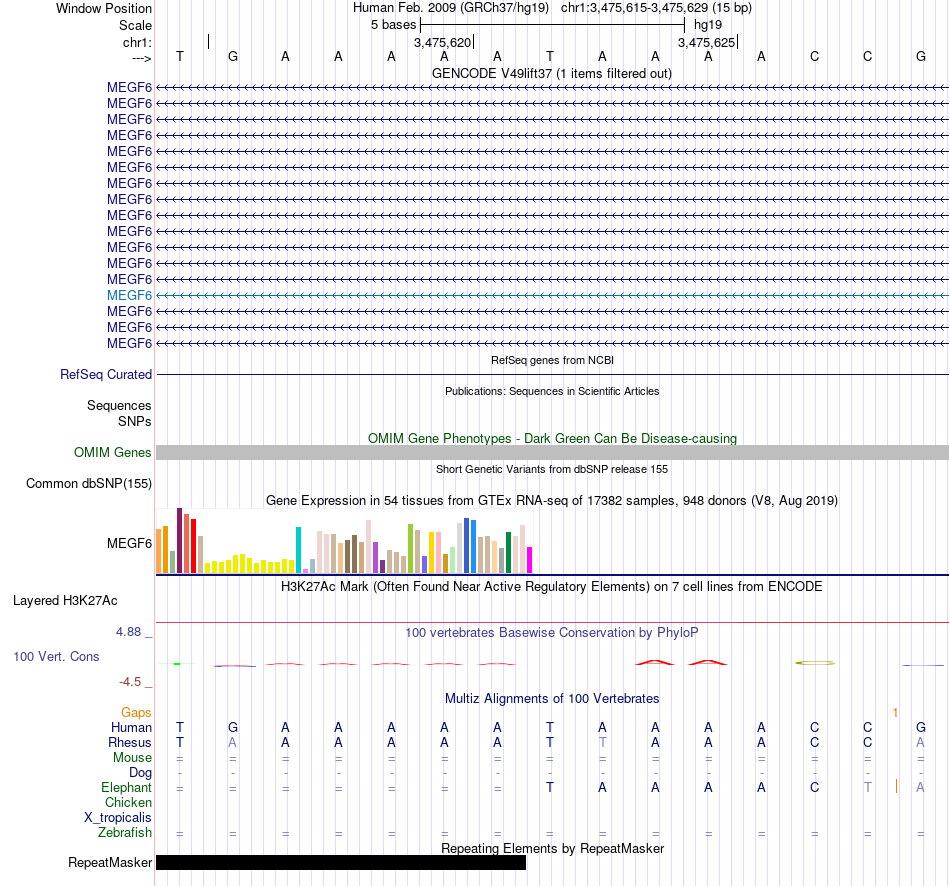Image resolution: width=950 pixels, height=886 pixels.
Task: Click the magenta bar ending GTEx chart
Action: coord(530,561)
